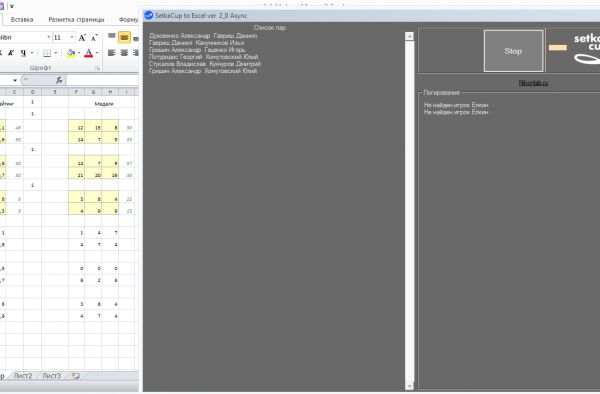Select column H header in Excel
The height and width of the screenshot is (394, 600).
click(x=110, y=92)
